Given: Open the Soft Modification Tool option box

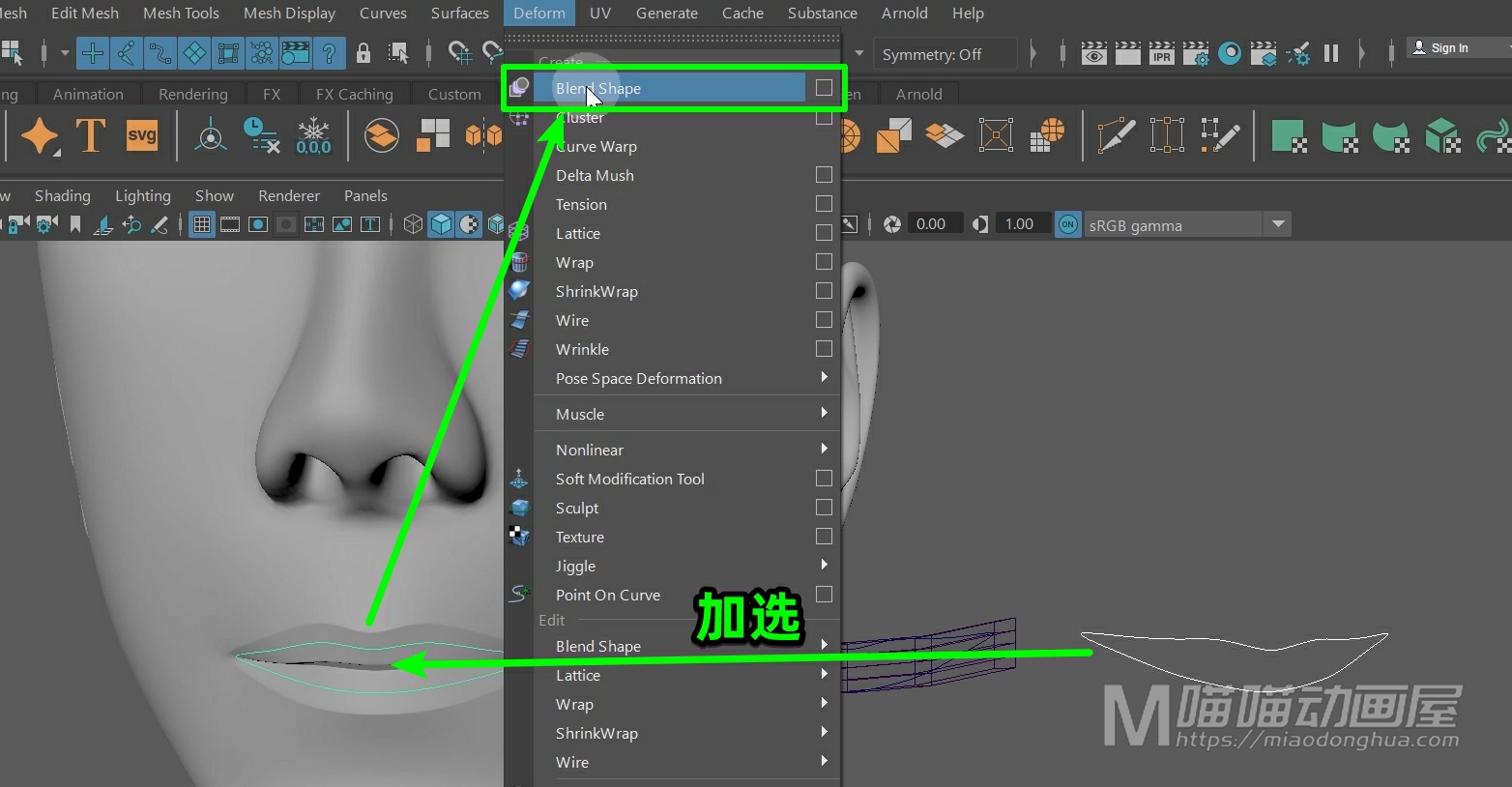Looking at the screenshot, I should click(x=824, y=479).
